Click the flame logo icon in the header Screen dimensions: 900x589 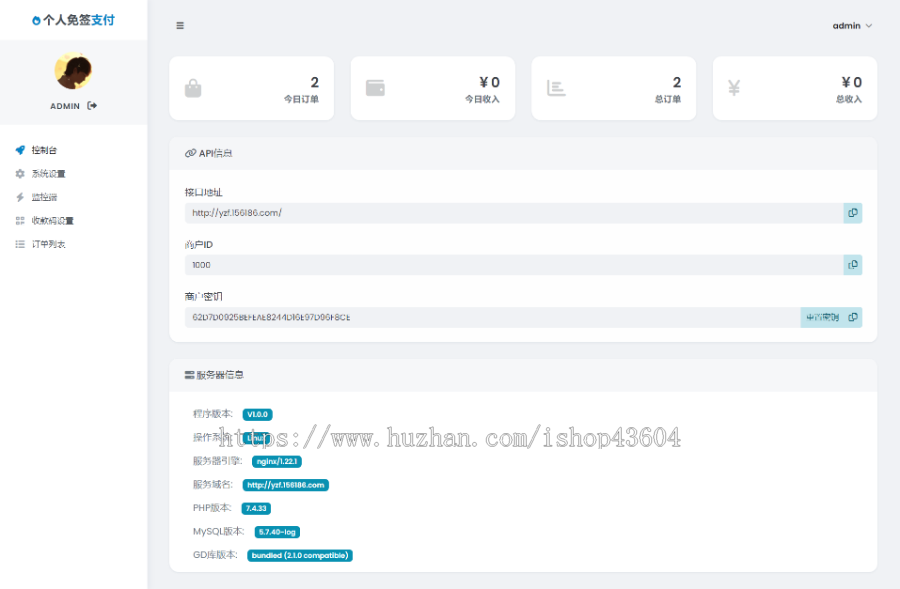click(37, 20)
